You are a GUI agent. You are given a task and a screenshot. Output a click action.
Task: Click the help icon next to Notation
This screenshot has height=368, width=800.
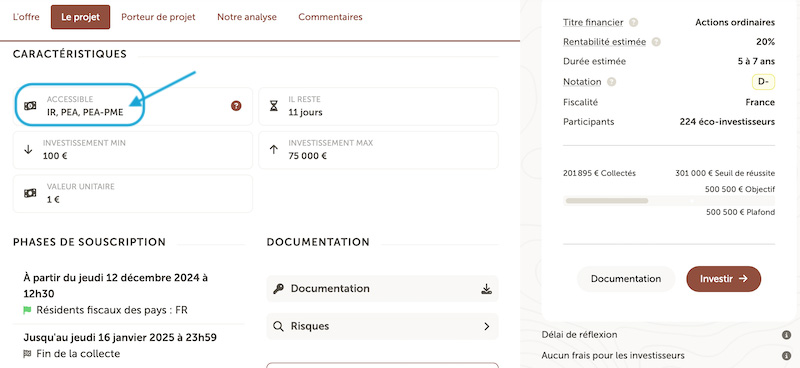click(x=611, y=82)
